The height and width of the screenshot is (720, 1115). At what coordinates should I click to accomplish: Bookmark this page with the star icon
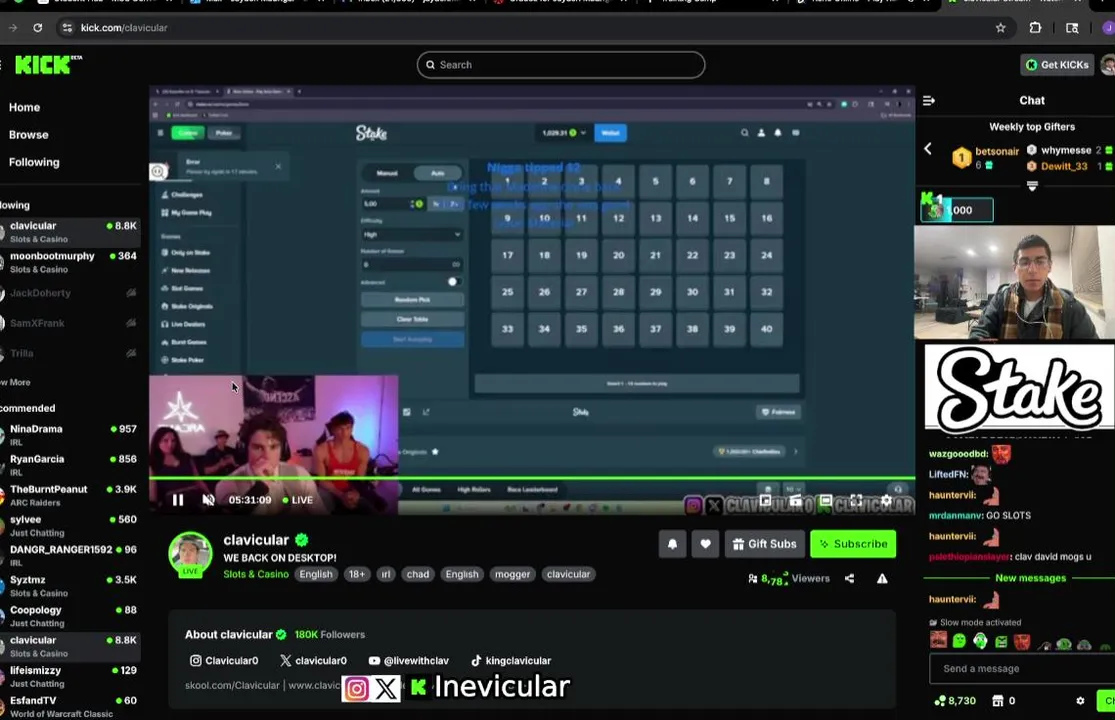pyautogui.click(x=1001, y=28)
